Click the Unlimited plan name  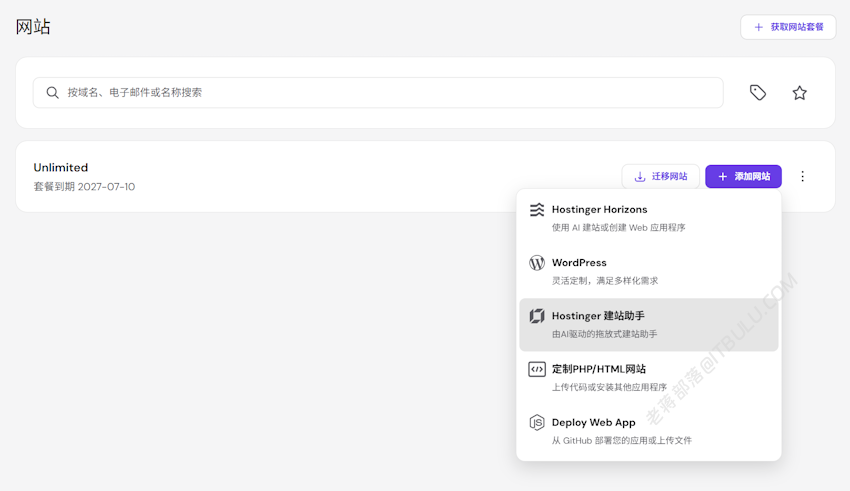pos(61,167)
